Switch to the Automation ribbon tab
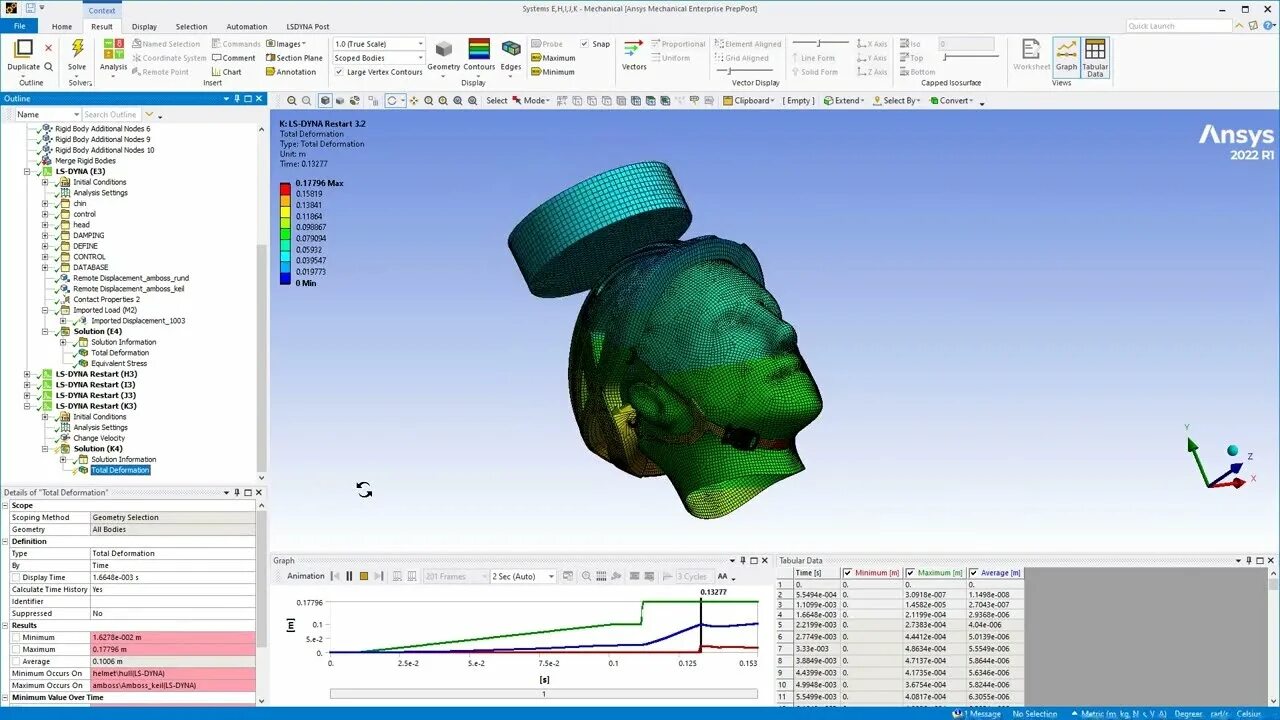 pos(247,27)
